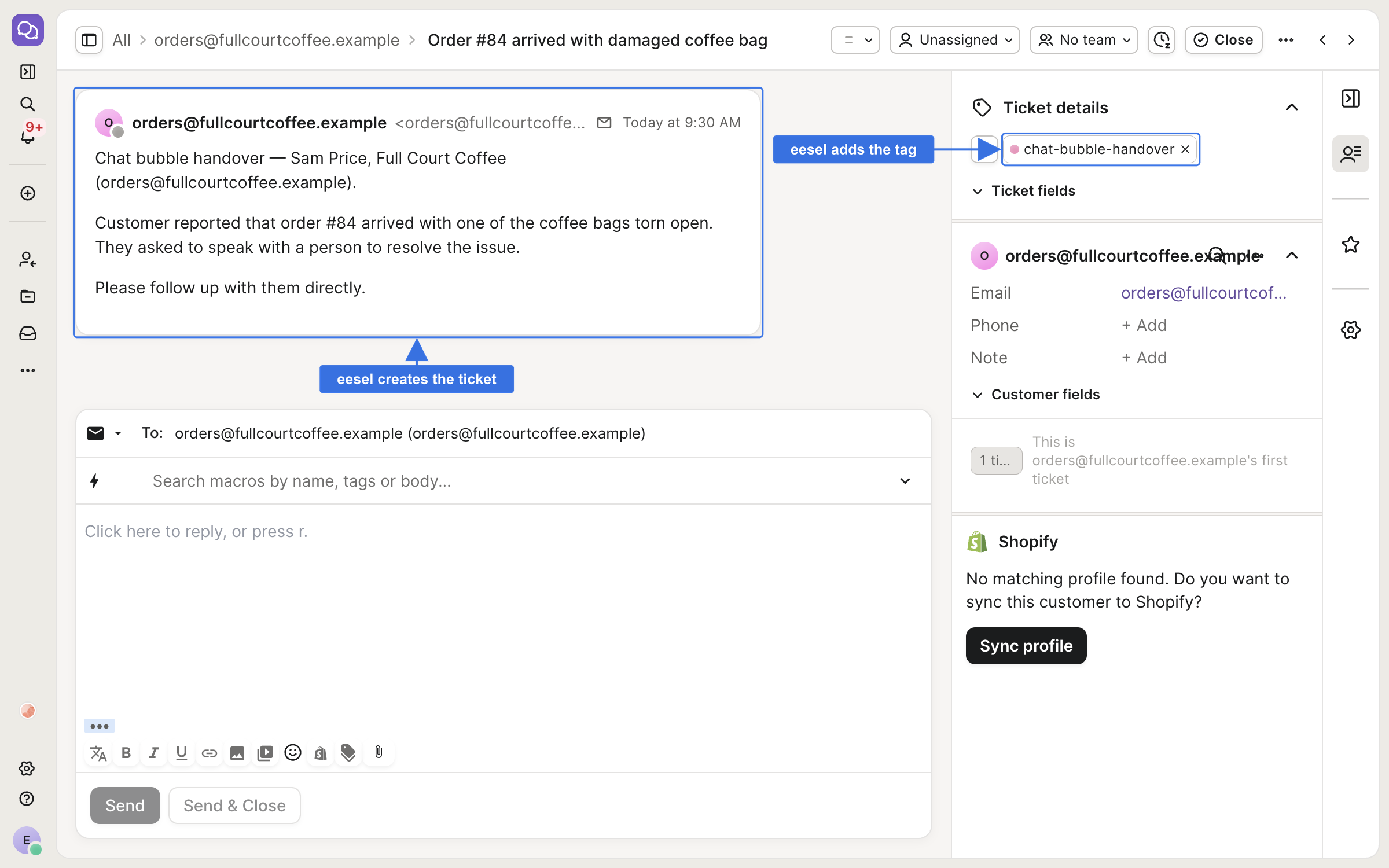Click the Send button
This screenshot has width=1389, height=868.
[125, 806]
